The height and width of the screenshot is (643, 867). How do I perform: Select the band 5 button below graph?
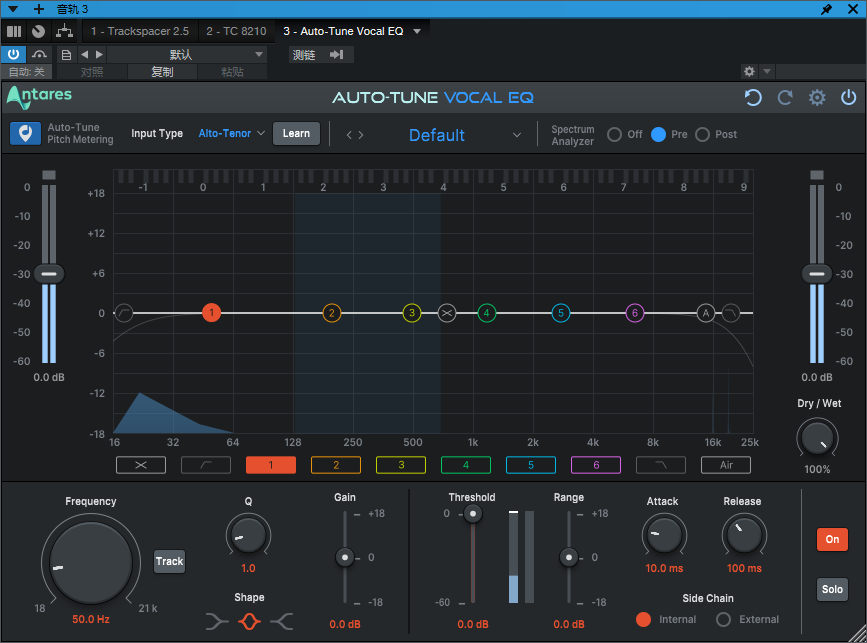click(531, 465)
